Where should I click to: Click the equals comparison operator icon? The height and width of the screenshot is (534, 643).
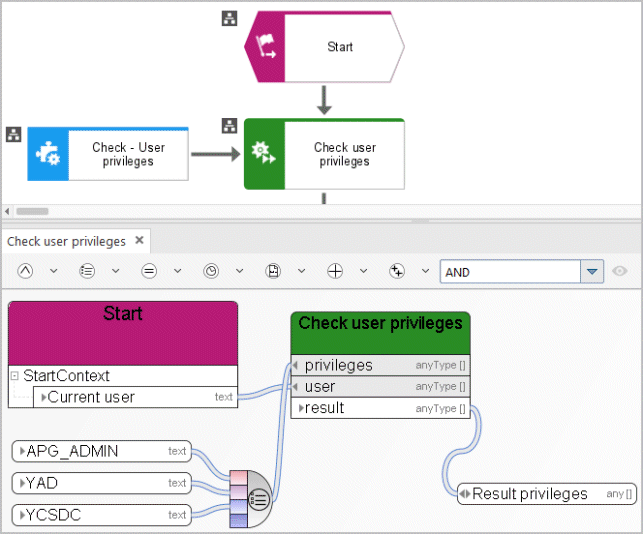(x=149, y=271)
